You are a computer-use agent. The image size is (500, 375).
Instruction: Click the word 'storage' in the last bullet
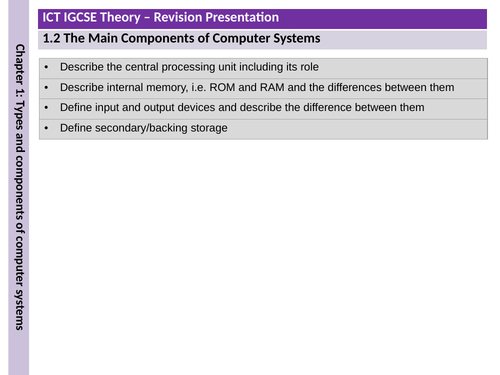(x=209, y=128)
